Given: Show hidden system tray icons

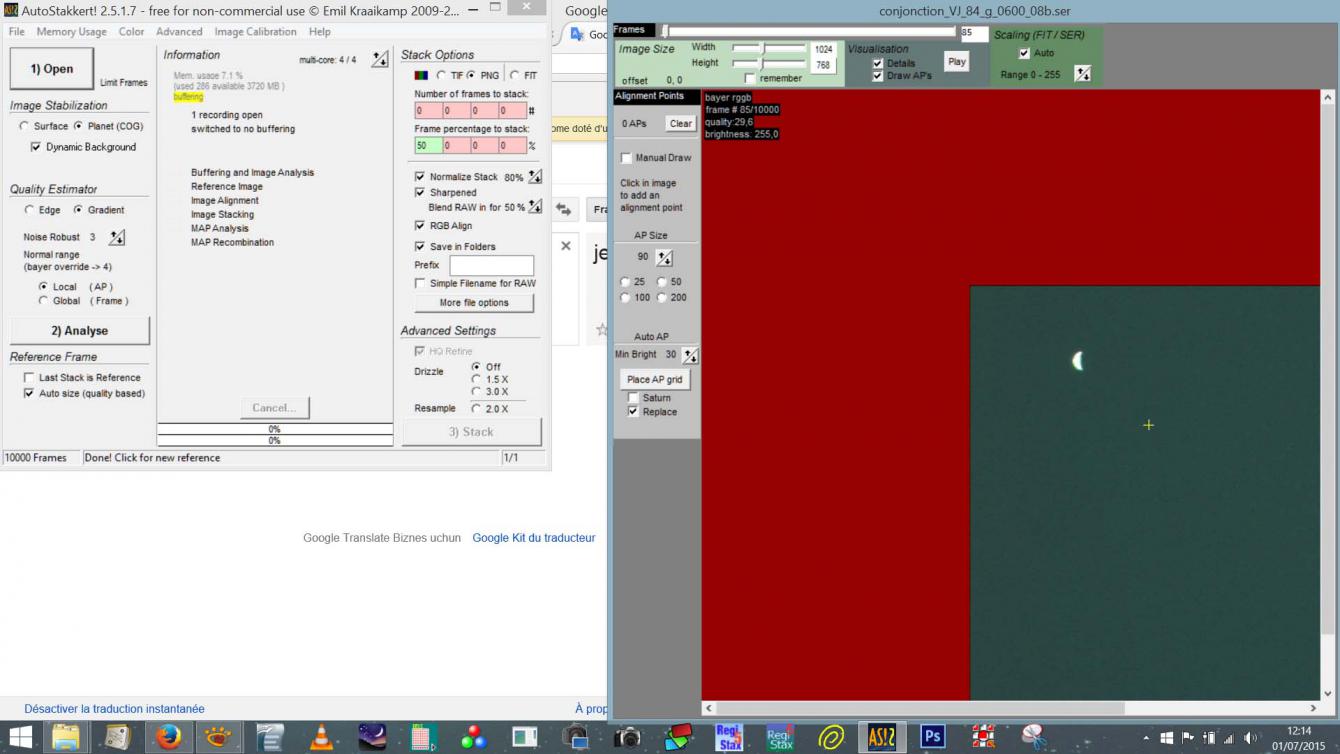Looking at the screenshot, I should pos(1146,739).
